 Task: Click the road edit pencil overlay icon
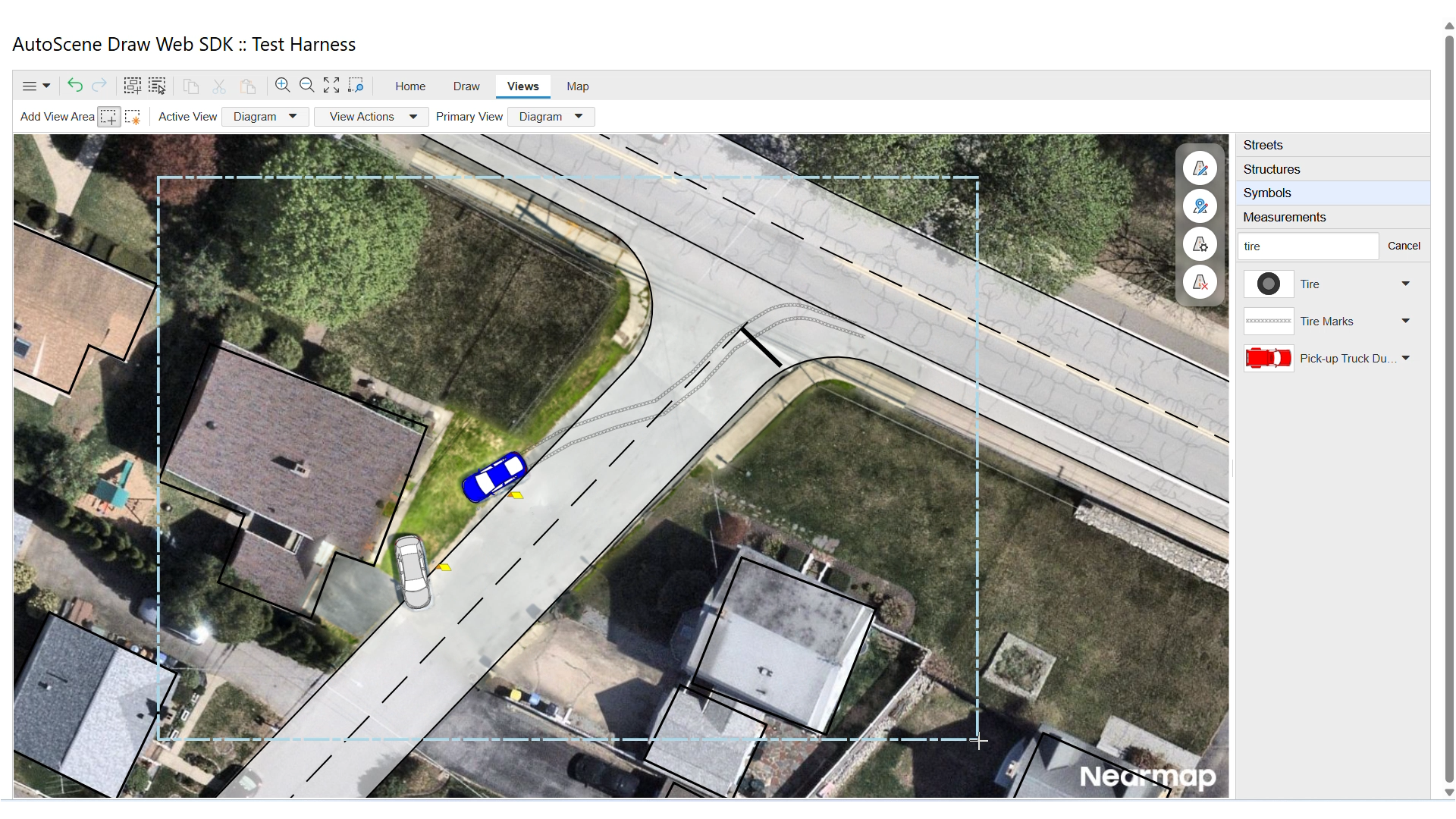click(1200, 168)
